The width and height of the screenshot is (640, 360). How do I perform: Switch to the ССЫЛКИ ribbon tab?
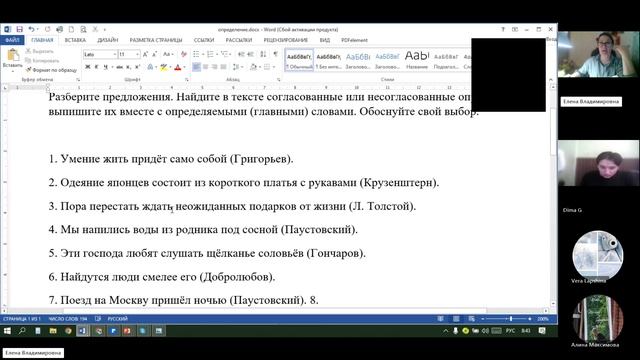pyautogui.click(x=204, y=40)
